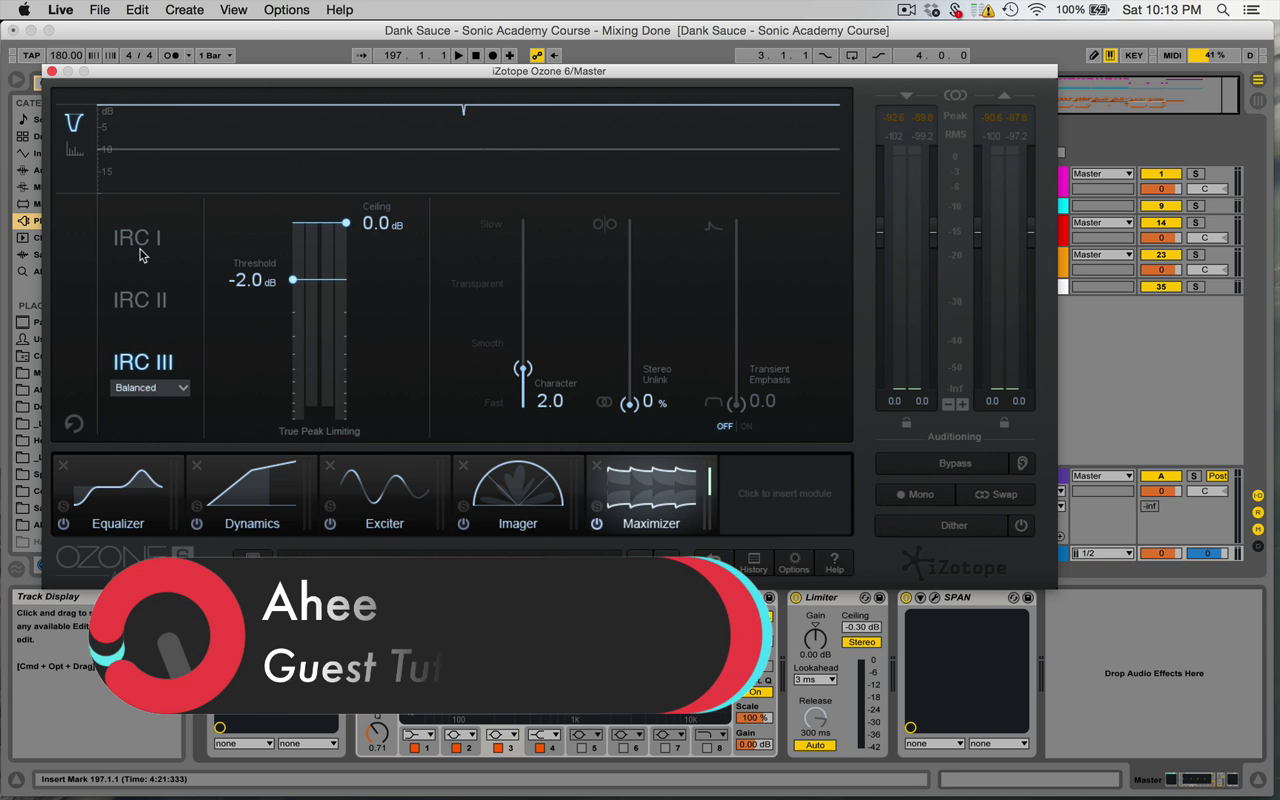The image size is (1280, 800).
Task: Click the Ozone Help question mark icon
Action: coord(834,562)
